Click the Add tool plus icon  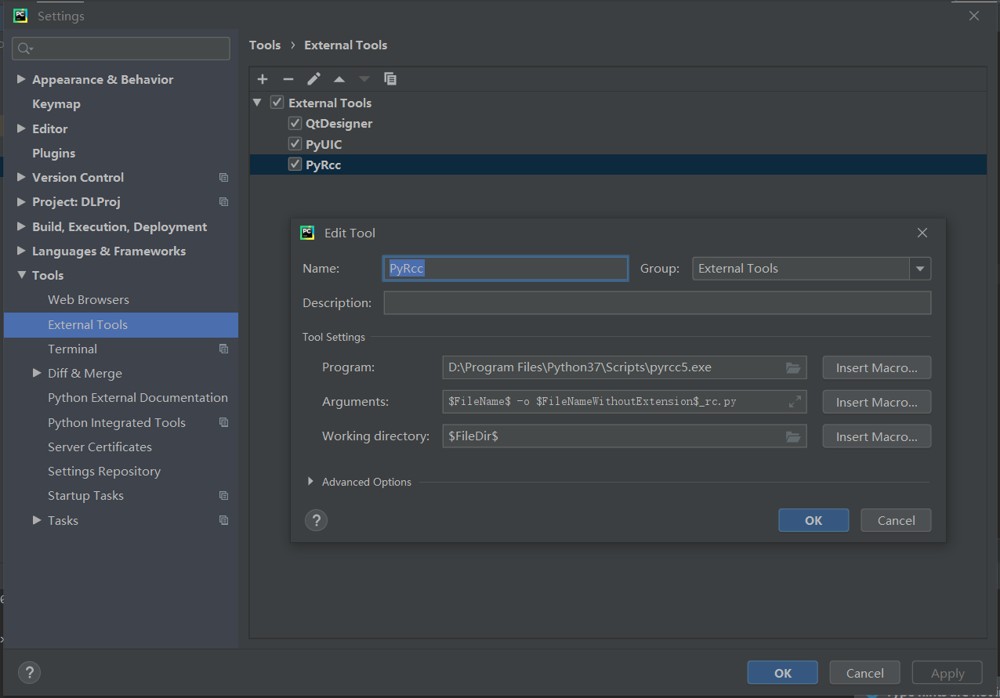point(262,79)
